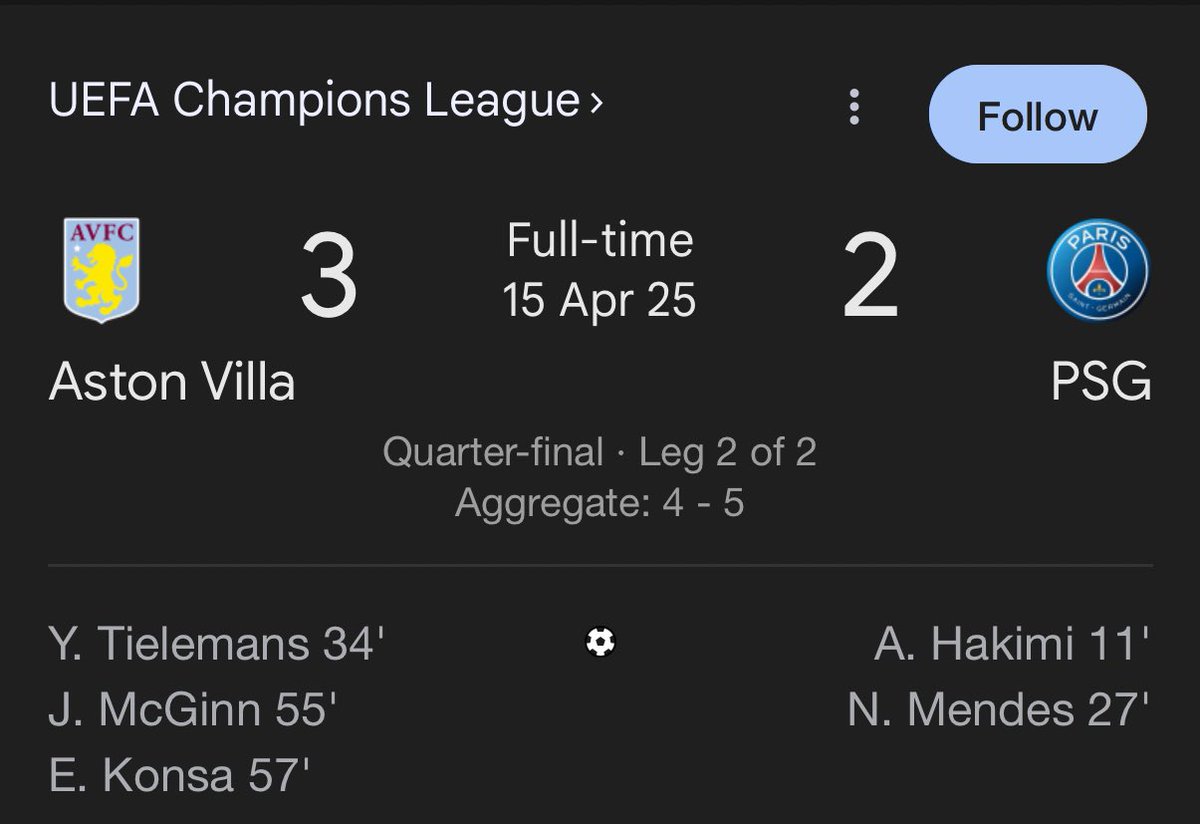Click the Aston Villa club crest

tap(101, 268)
